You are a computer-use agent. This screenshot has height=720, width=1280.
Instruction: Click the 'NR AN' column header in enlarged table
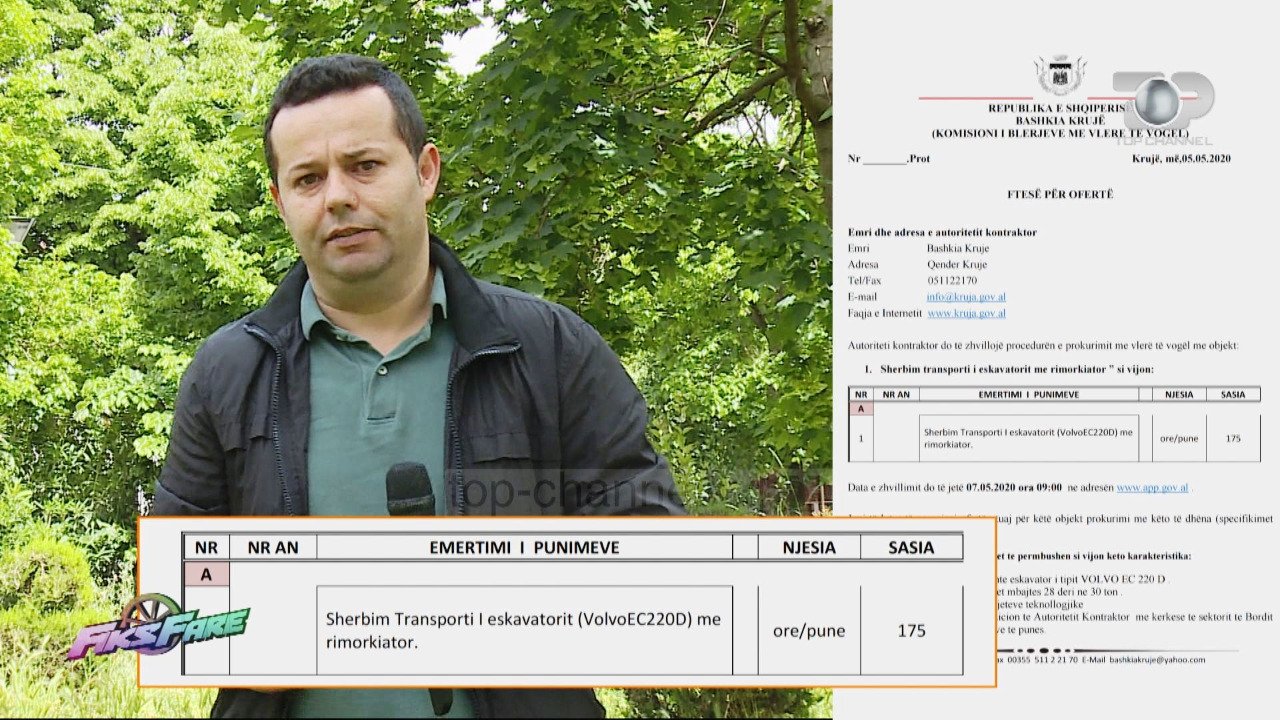click(273, 547)
